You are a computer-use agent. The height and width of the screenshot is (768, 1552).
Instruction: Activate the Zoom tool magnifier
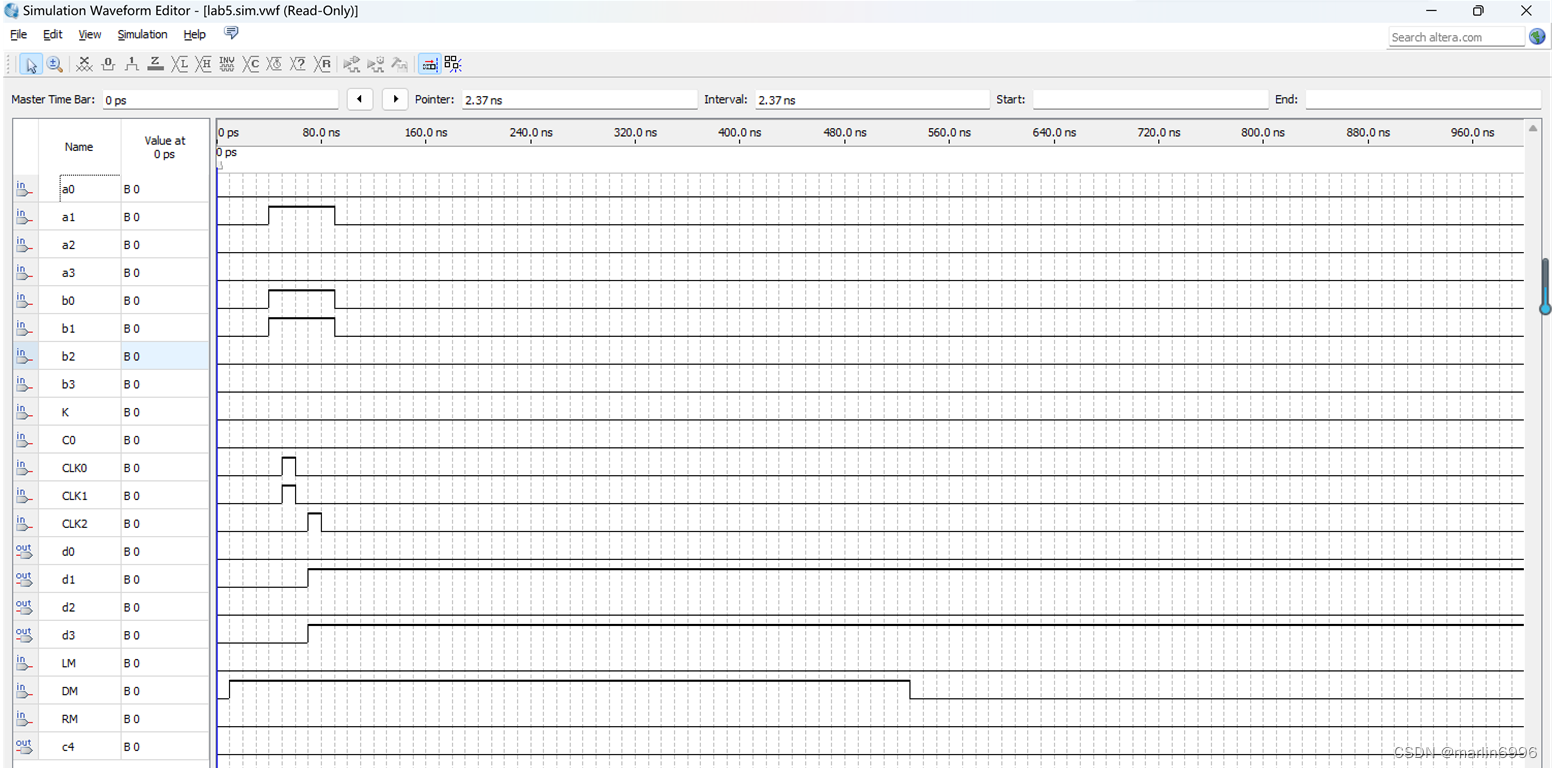[55, 64]
